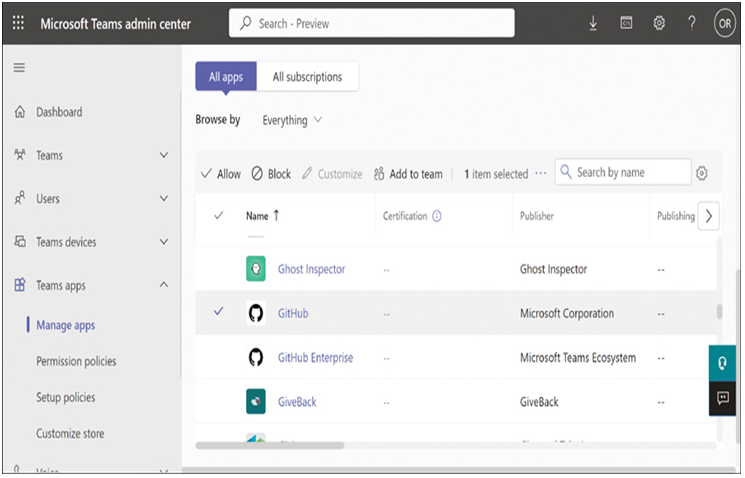Image resolution: width=745 pixels, height=478 pixels.
Task: Open the headset support icon
Action: tap(723, 363)
